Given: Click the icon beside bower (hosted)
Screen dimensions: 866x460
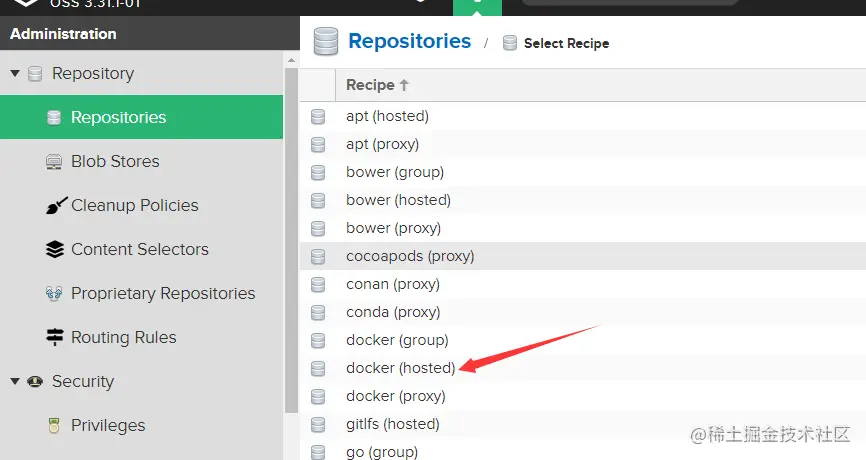Looking at the screenshot, I should (x=318, y=200).
